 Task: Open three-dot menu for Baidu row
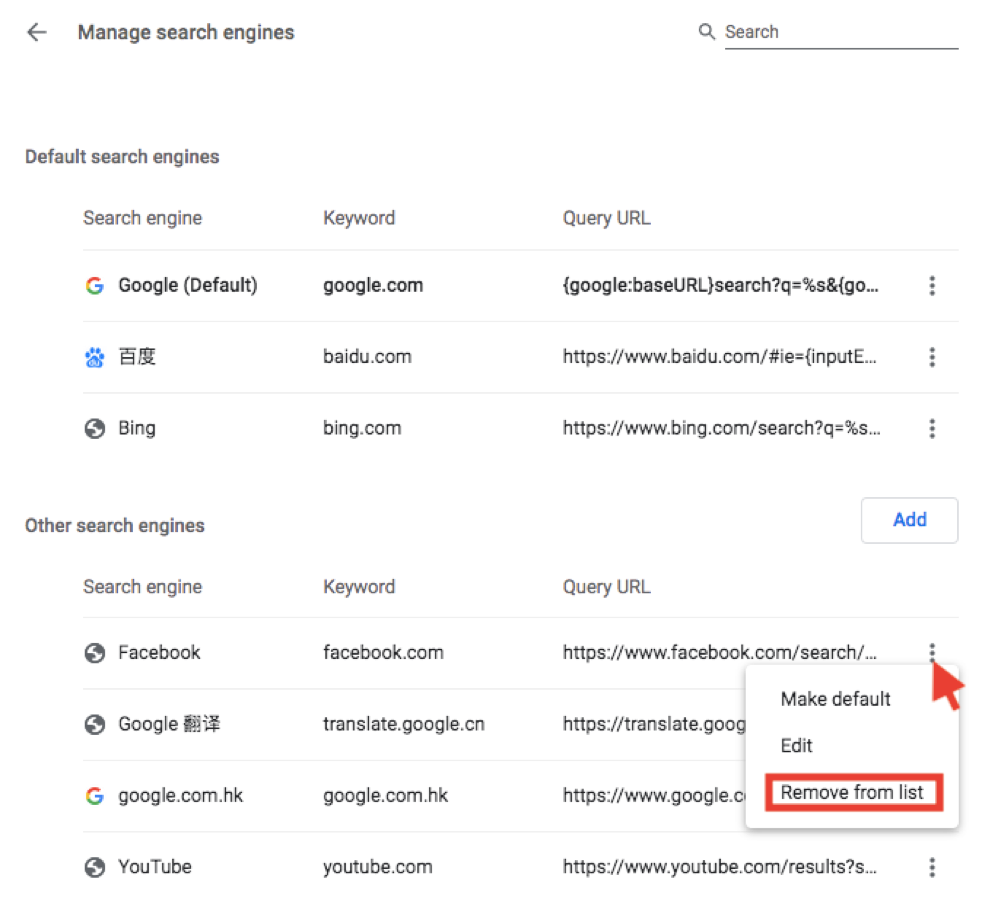[932, 357]
